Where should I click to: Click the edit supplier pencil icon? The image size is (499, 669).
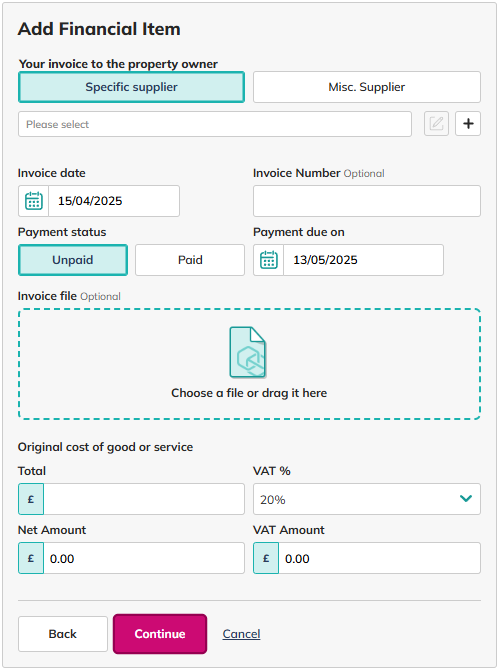click(x=436, y=124)
